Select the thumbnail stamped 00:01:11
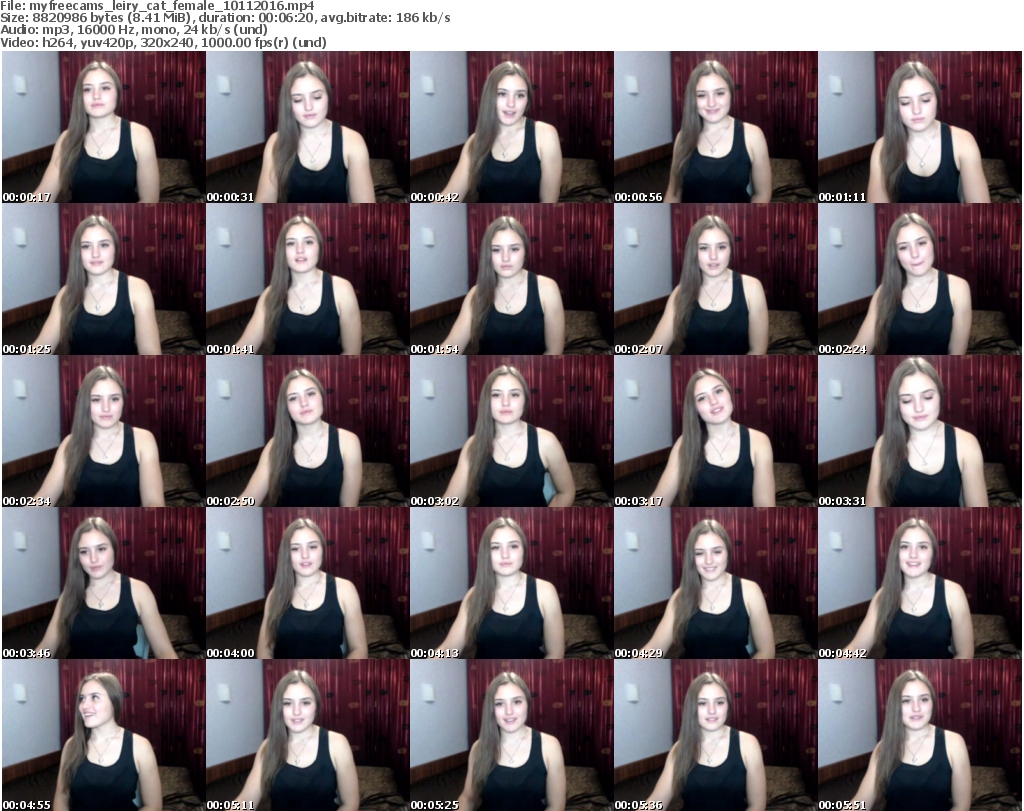The width and height of the screenshot is (1024, 811). tap(920, 127)
